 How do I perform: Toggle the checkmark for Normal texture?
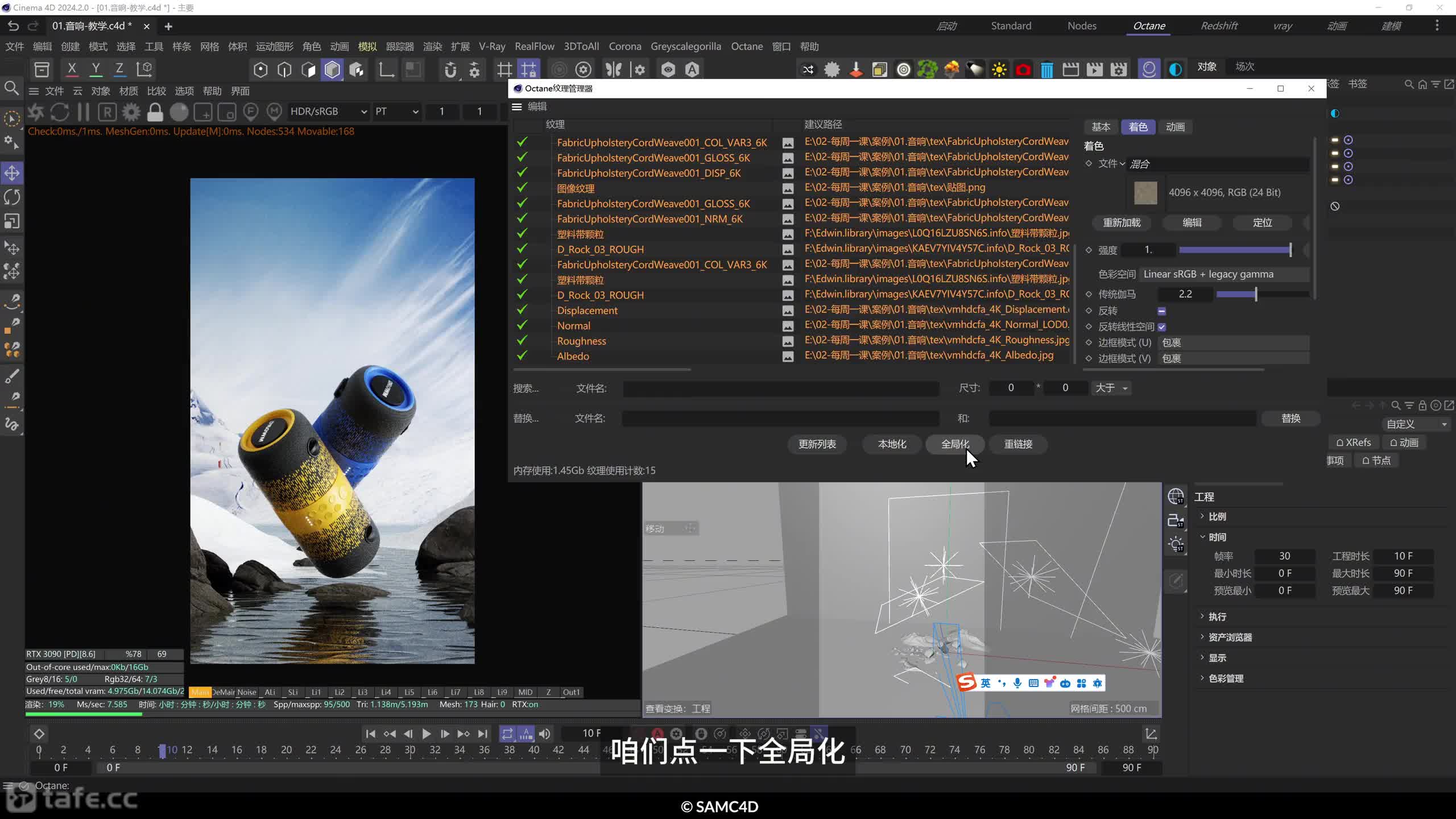click(522, 325)
